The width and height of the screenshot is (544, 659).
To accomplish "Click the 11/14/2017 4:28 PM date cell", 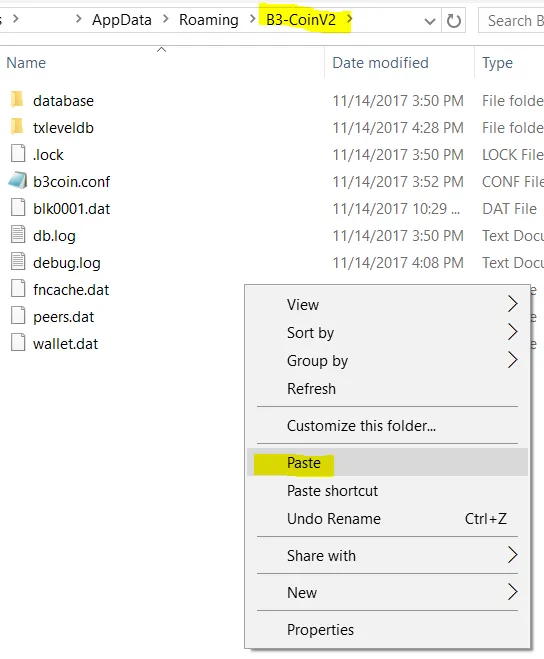I will coord(398,128).
